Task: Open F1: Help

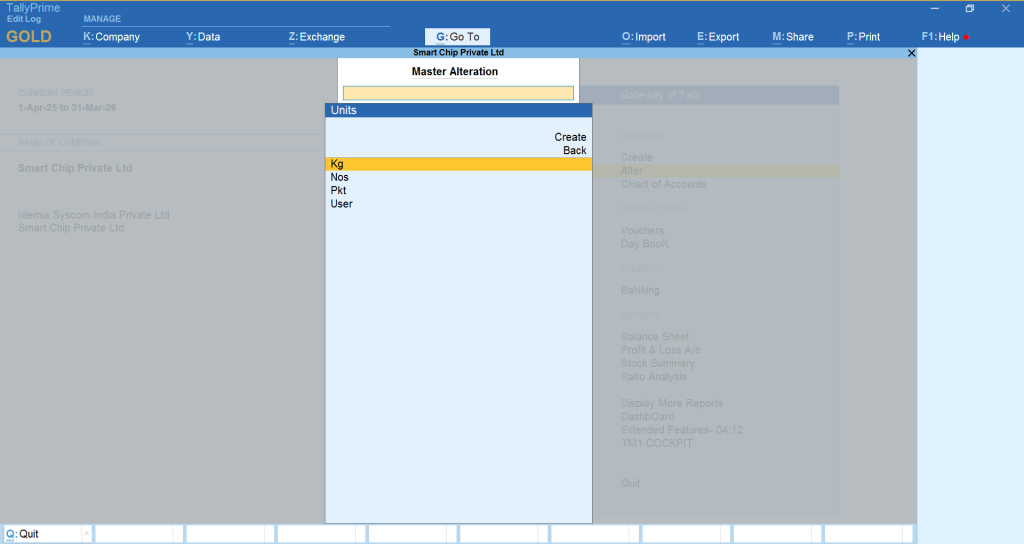Action: tap(940, 37)
